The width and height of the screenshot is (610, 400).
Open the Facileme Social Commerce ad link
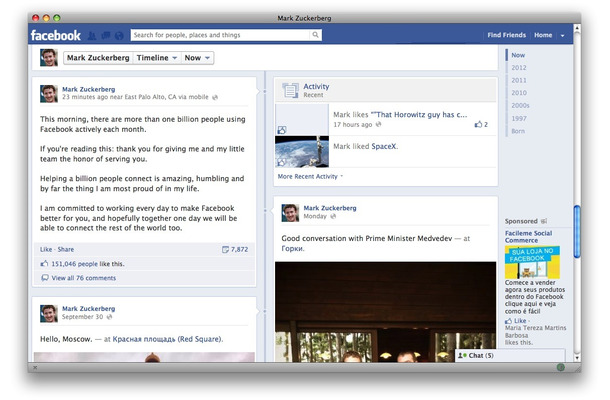(x=528, y=237)
